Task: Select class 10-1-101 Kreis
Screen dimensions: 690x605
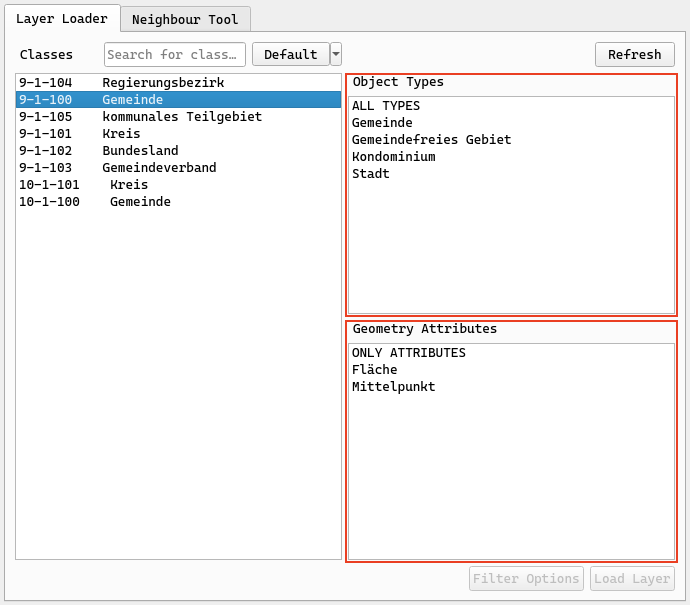Action: pos(178,184)
